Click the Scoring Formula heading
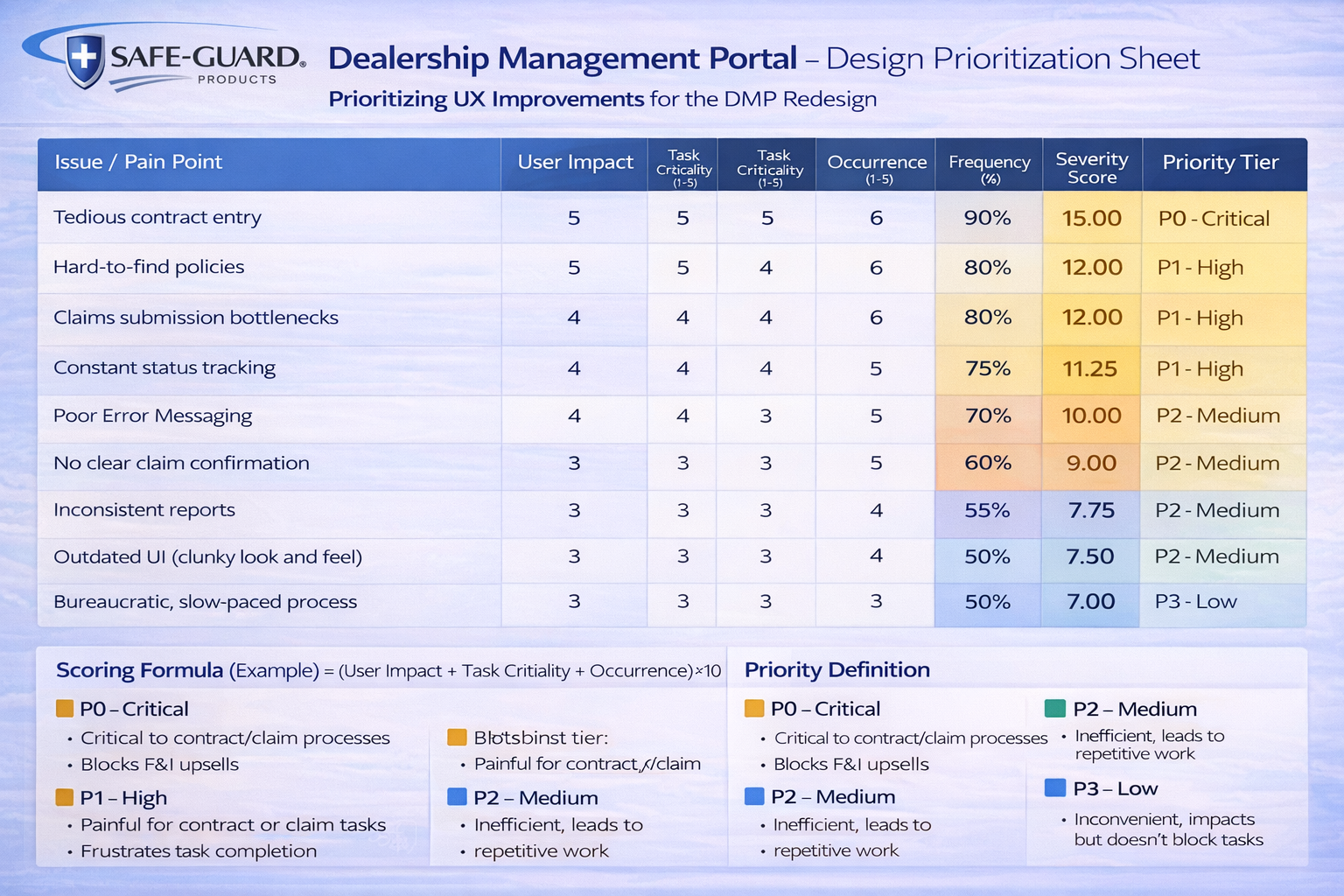 (x=140, y=670)
